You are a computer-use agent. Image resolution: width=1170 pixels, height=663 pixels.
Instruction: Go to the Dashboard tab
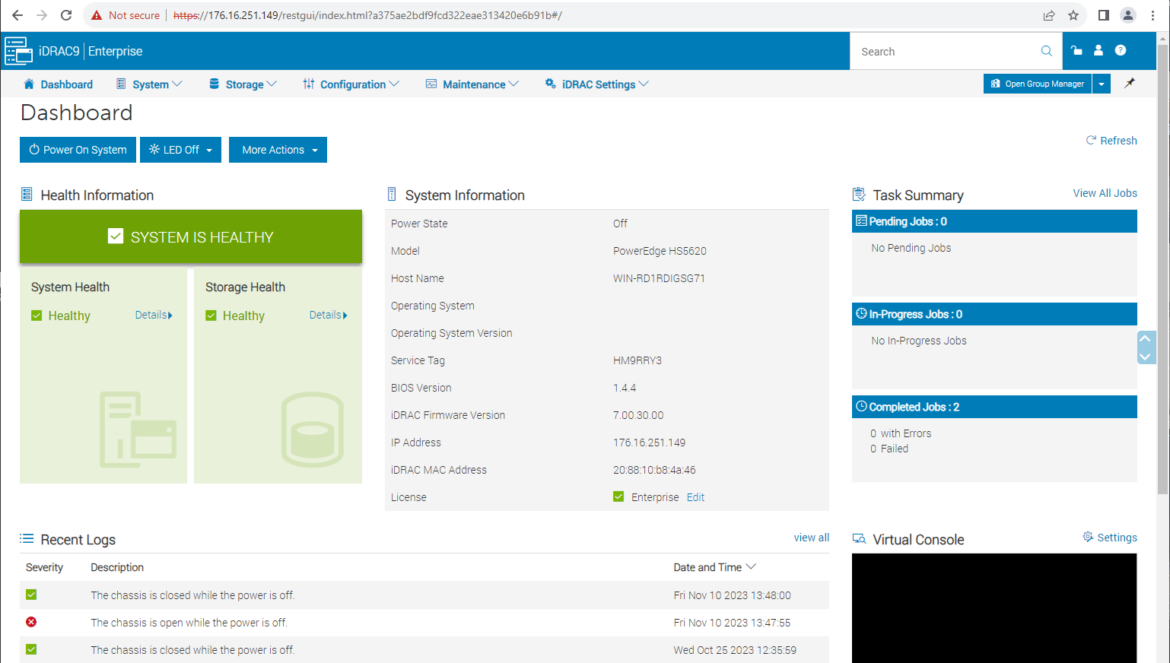pyautogui.click(x=58, y=84)
